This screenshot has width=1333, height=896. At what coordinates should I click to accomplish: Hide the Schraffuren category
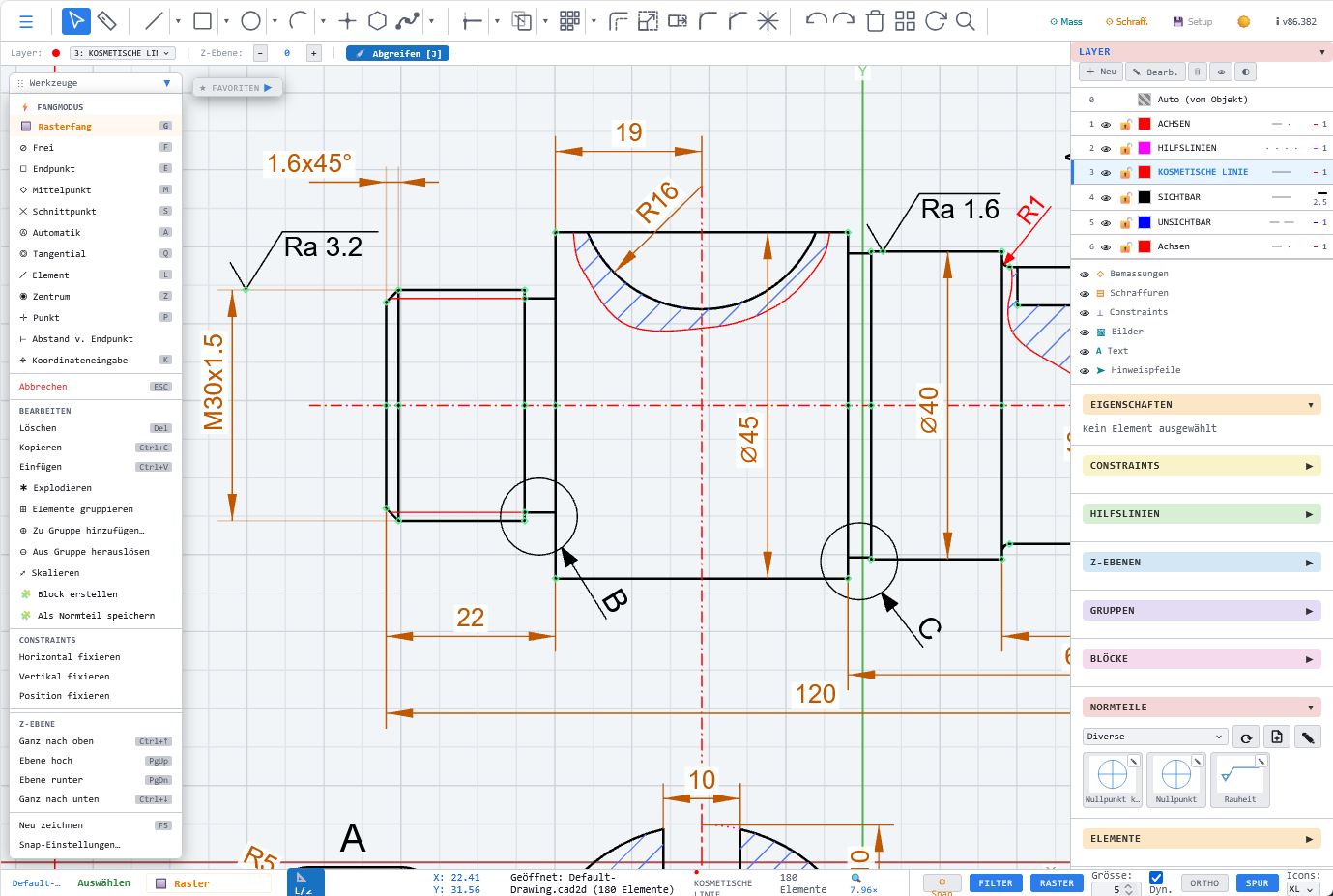[x=1085, y=294]
